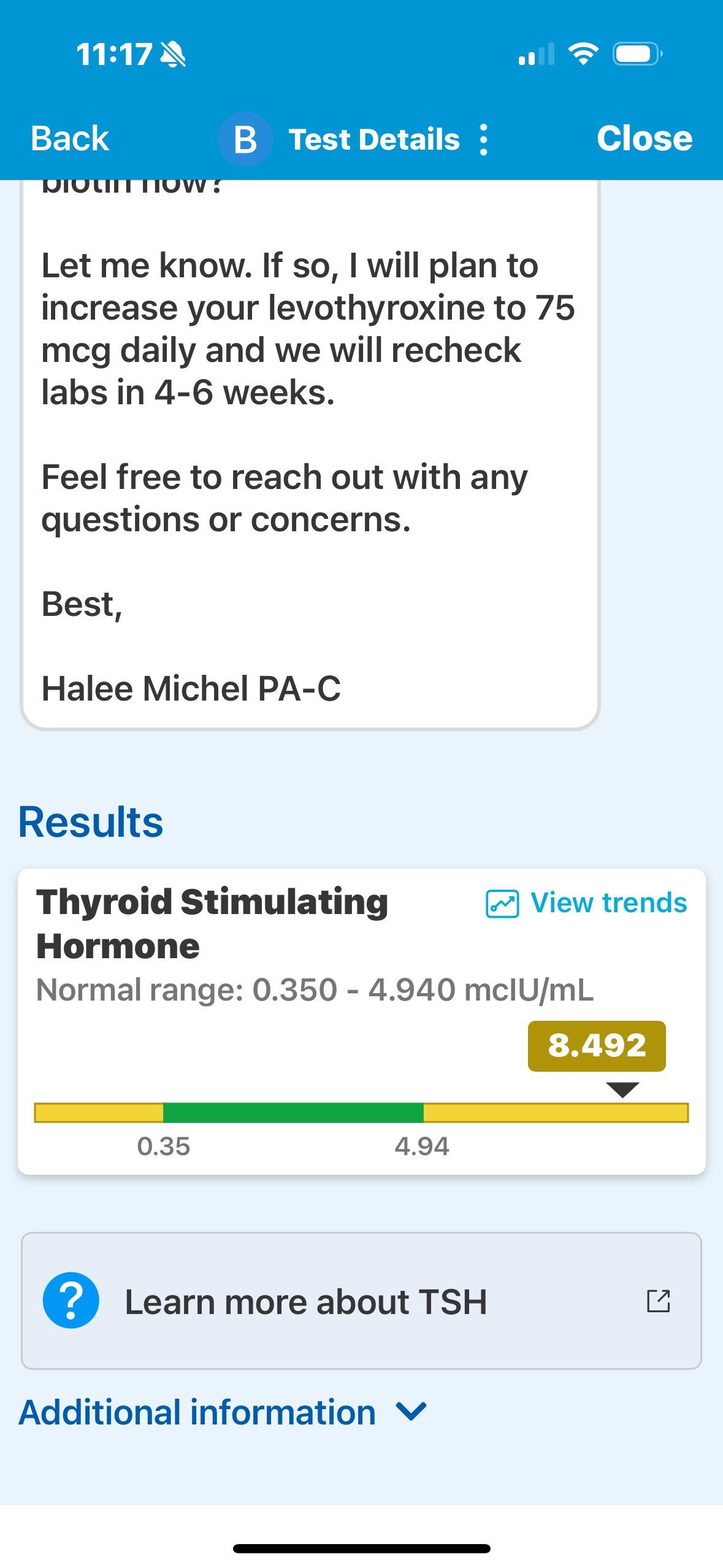Tap the 8.492 result value badge

pyautogui.click(x=597, y=1046)
